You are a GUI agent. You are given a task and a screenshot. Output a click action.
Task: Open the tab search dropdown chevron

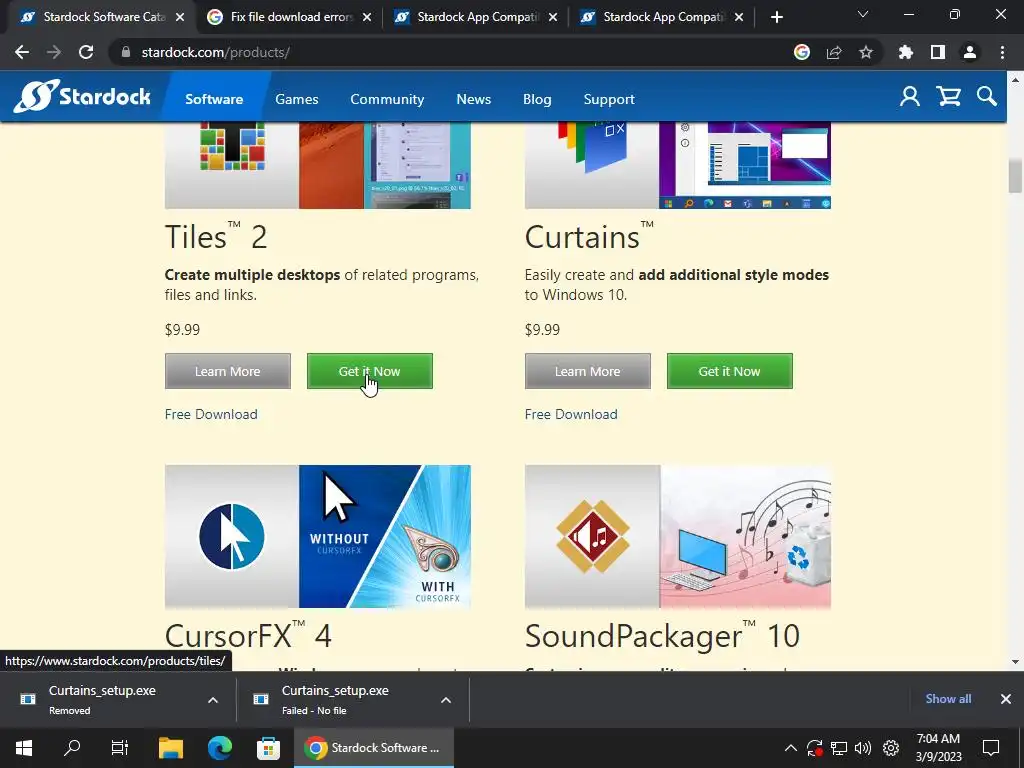tap(863, 14)
